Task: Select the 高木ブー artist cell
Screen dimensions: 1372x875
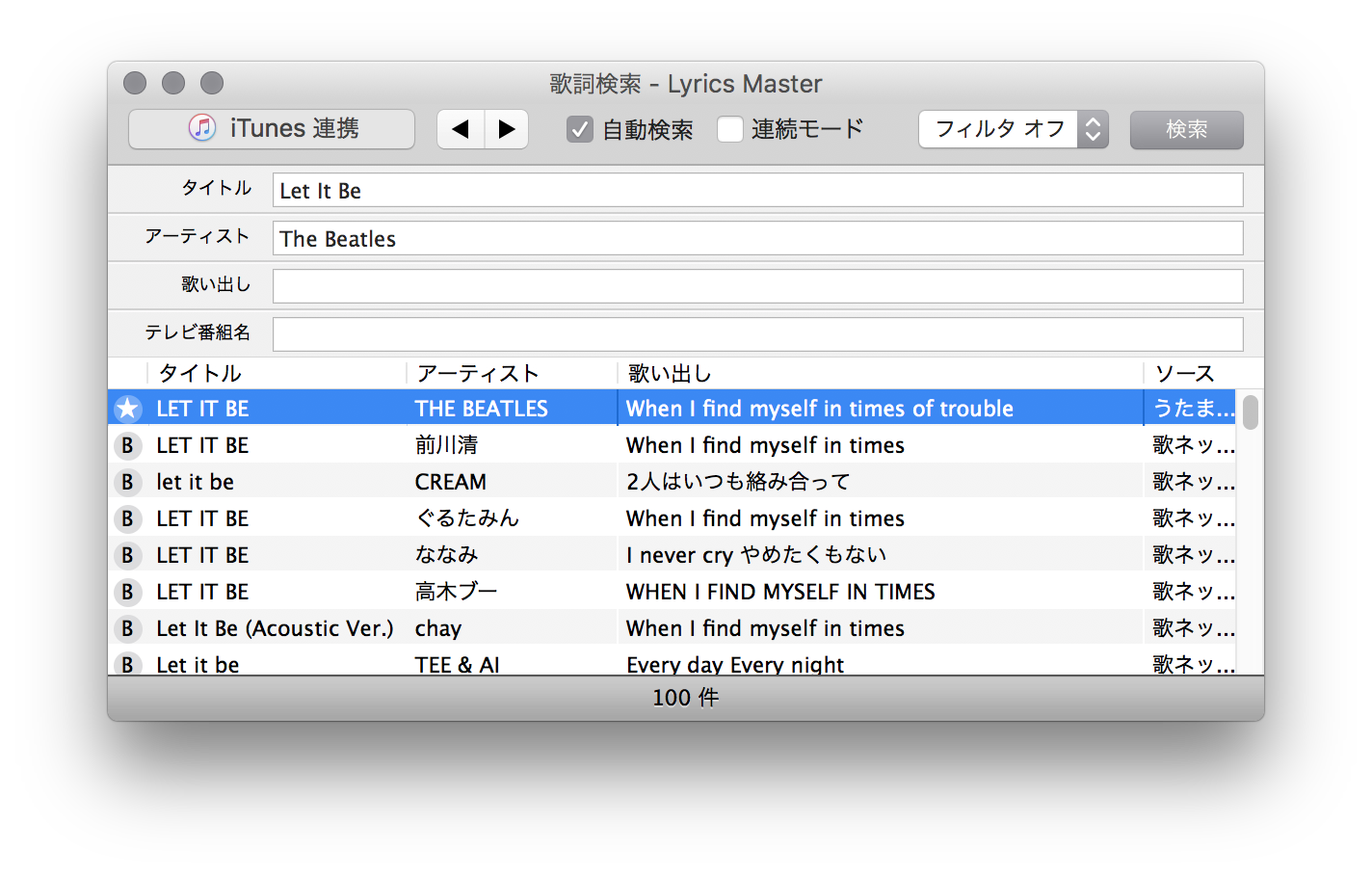Action: (456, 592)
